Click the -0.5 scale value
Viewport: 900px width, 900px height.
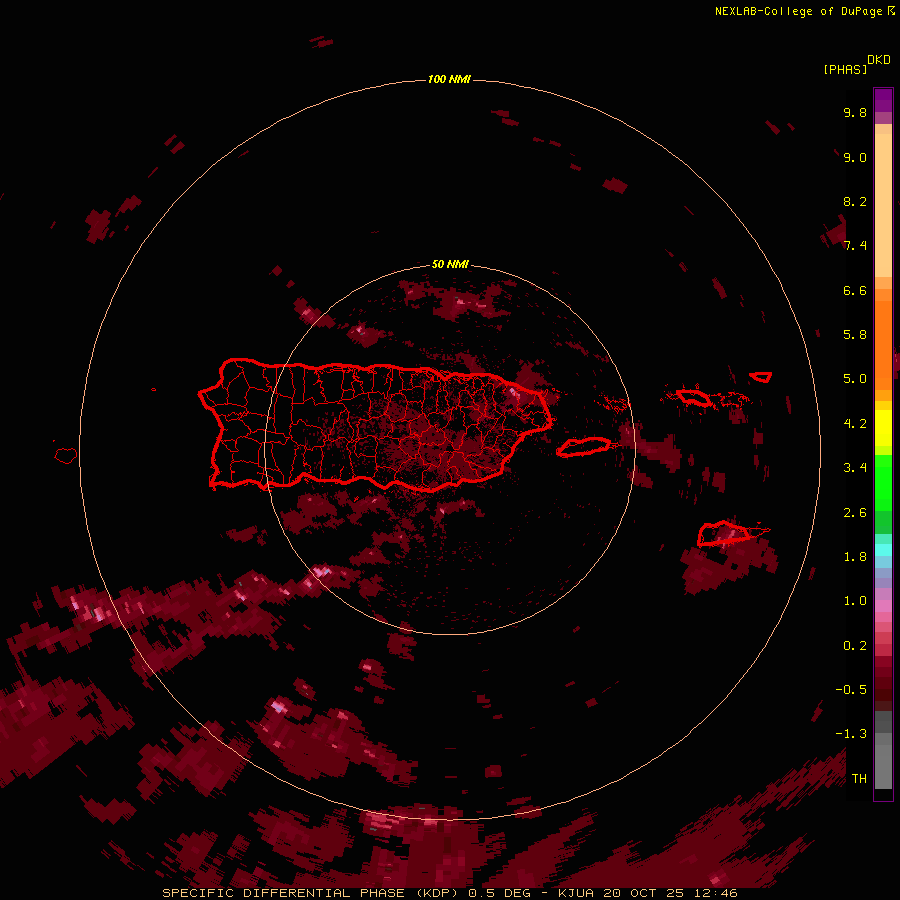tap(851, 690)
